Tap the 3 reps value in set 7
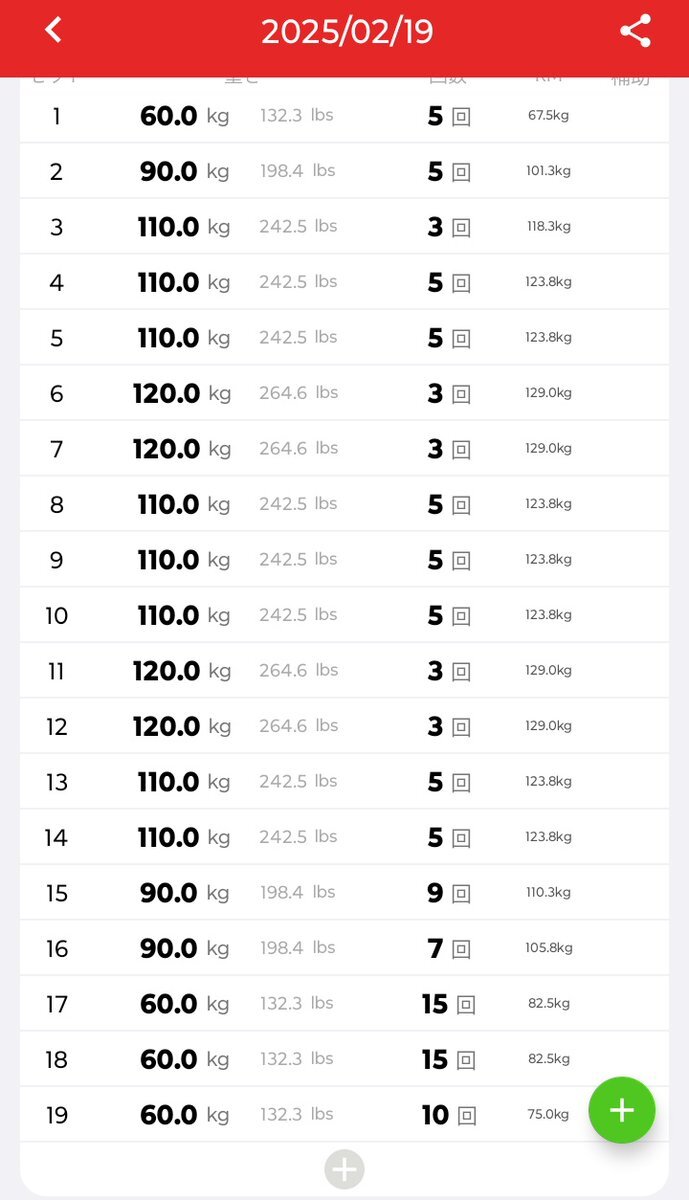689x1200 pixels. [x=435, y=449]
